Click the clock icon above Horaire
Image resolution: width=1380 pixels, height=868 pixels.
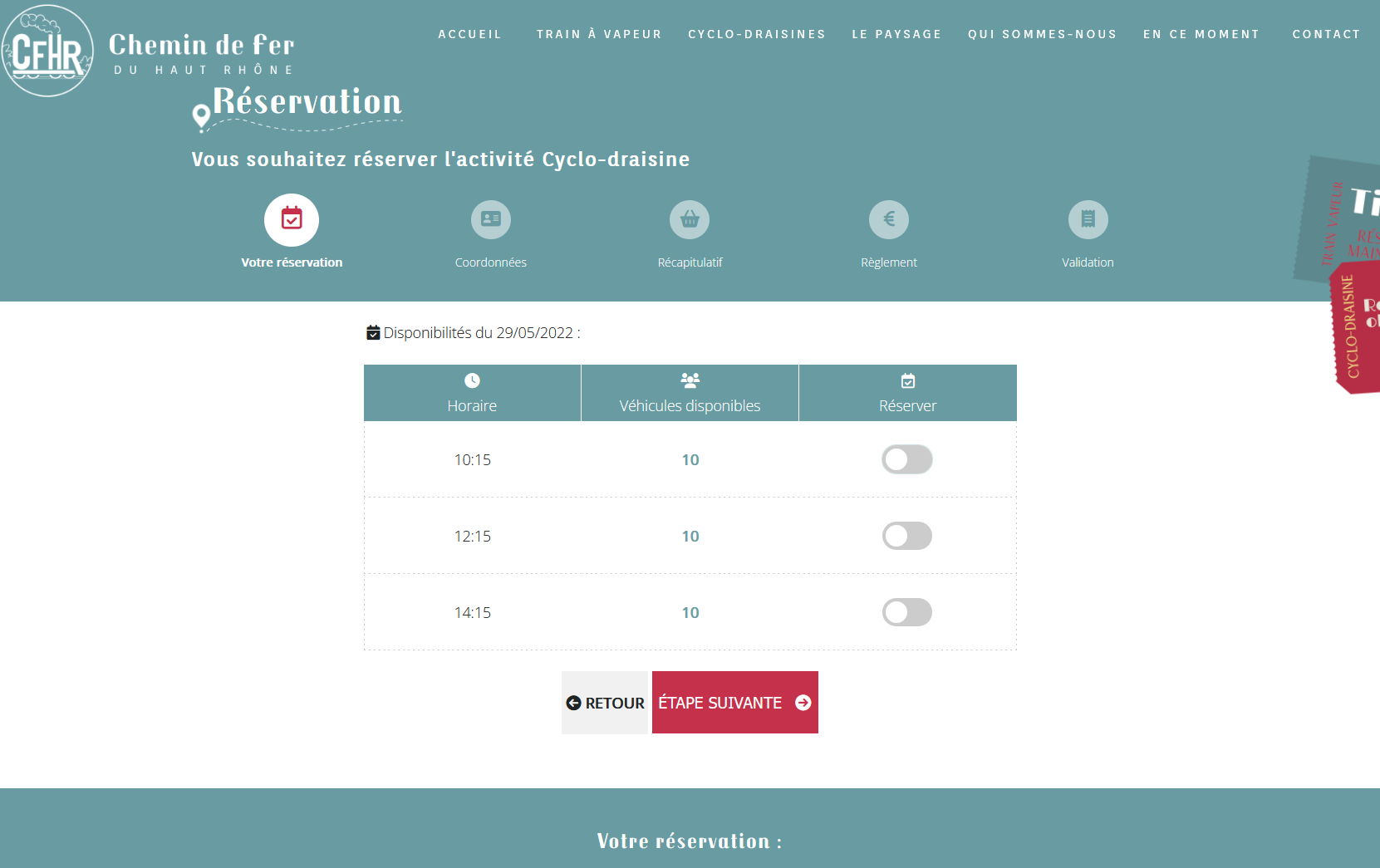tap(472, 380)
